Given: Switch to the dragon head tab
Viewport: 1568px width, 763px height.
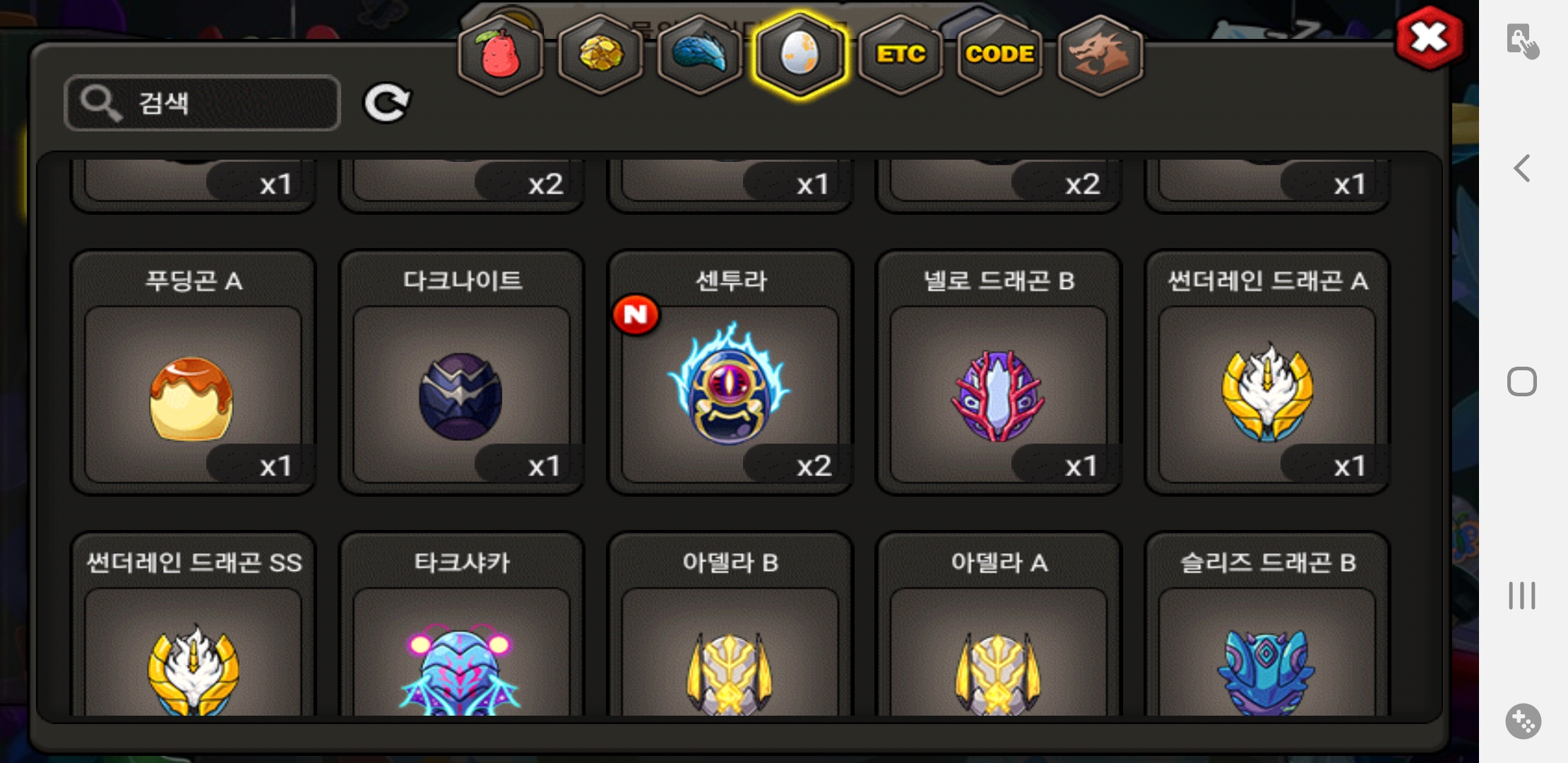Looking at the screenshot, I should (1100, 54).
